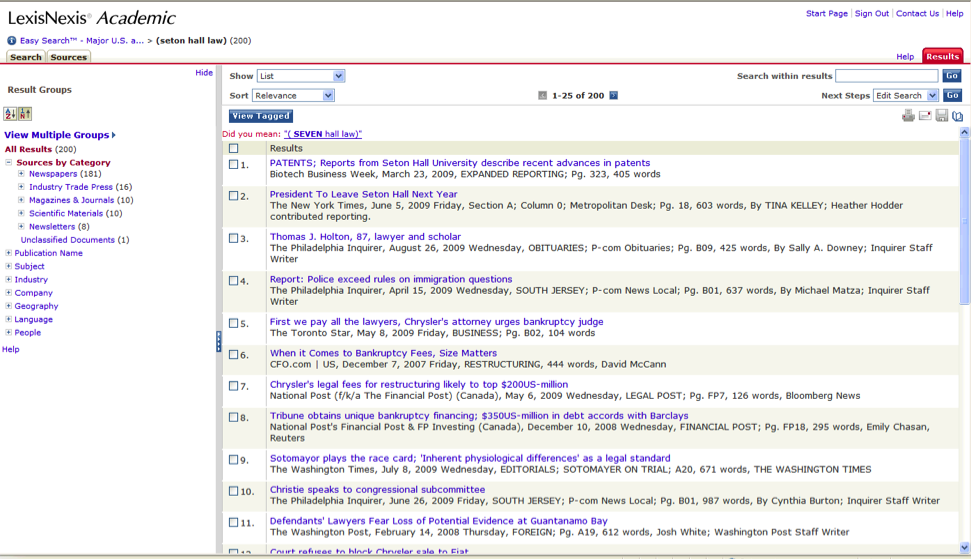Open Contact Us link
This screenshot has height=559, width=971.
click(917, 14)
